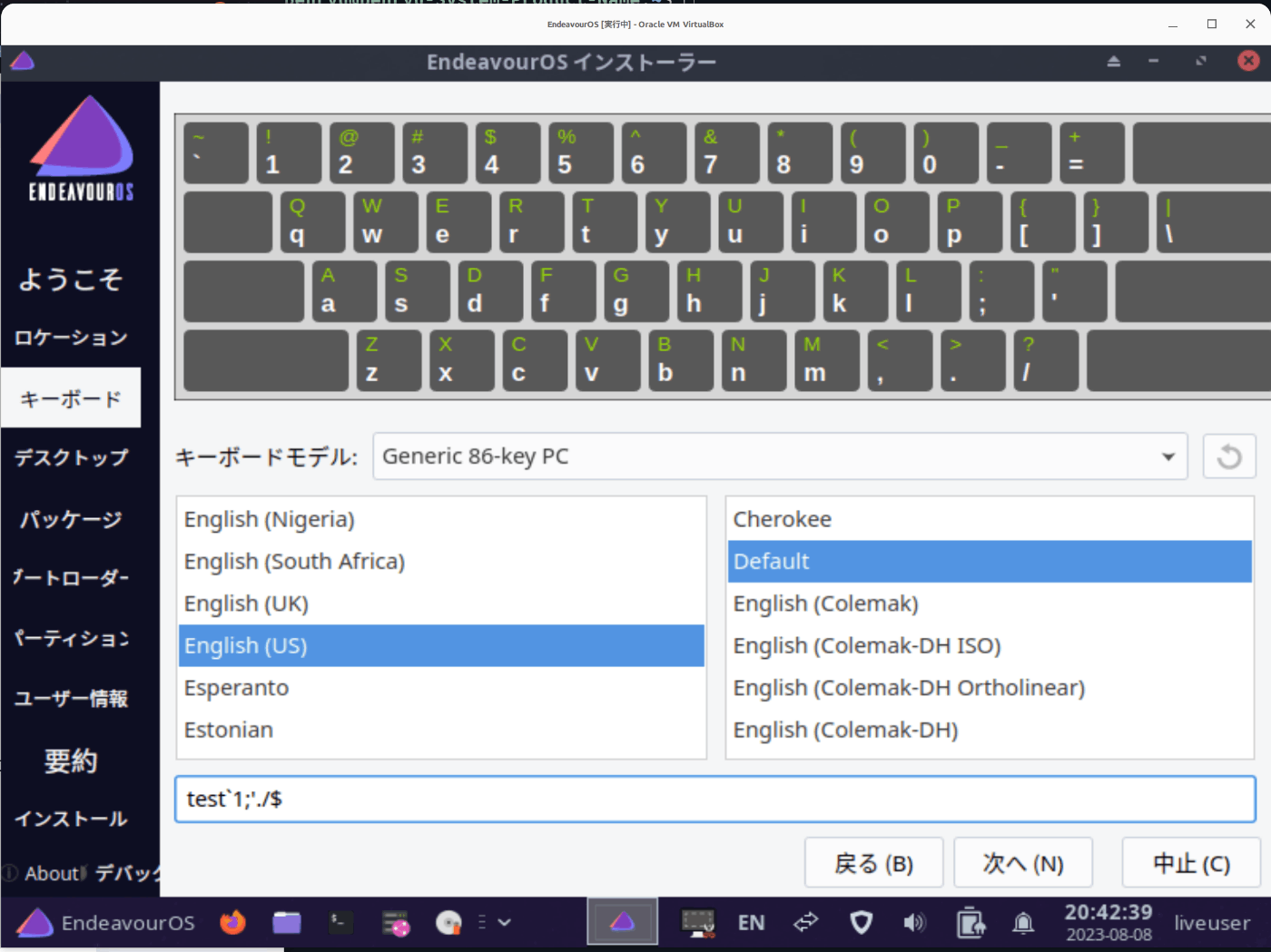Screen dimensions: 1271x952
Task: Go to the 要約 summary step
Action: (x=71, y=760)
